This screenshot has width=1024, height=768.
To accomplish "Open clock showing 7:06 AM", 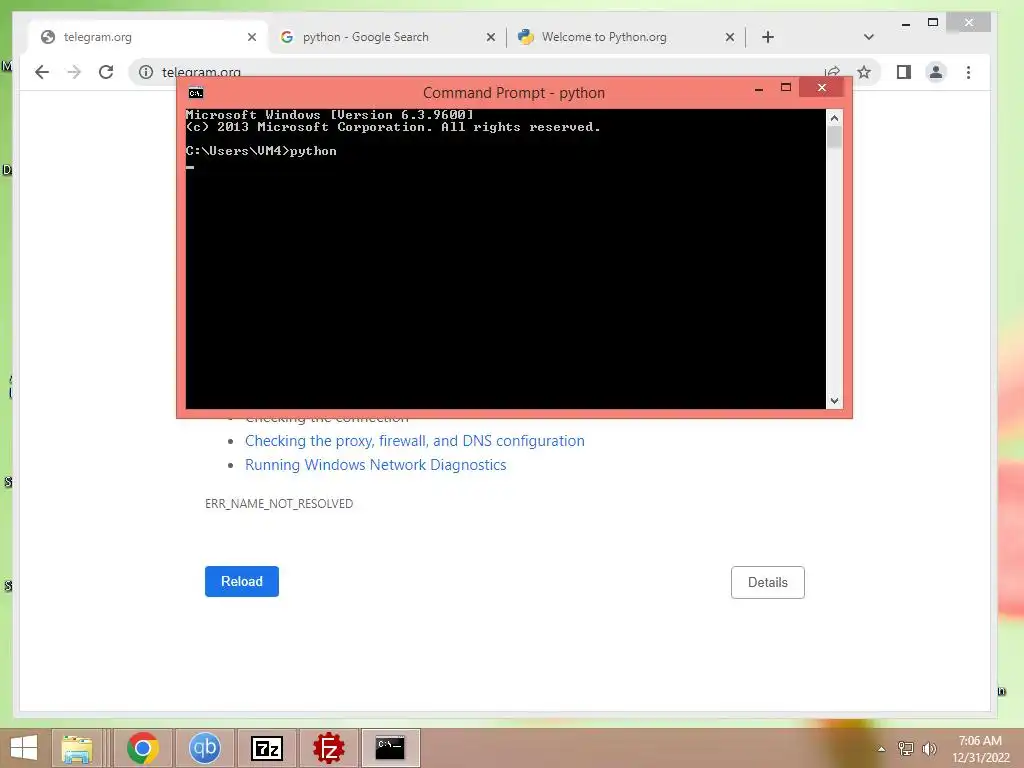I will [x=981, y=749].
